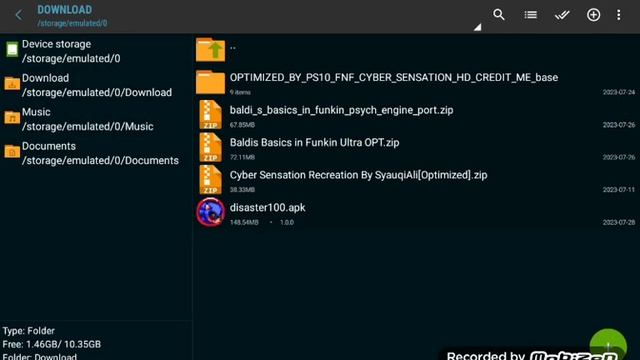Go up via parent folder arrow icon
640x360 pixels.
pyautogui.click(x=210, y=50)
